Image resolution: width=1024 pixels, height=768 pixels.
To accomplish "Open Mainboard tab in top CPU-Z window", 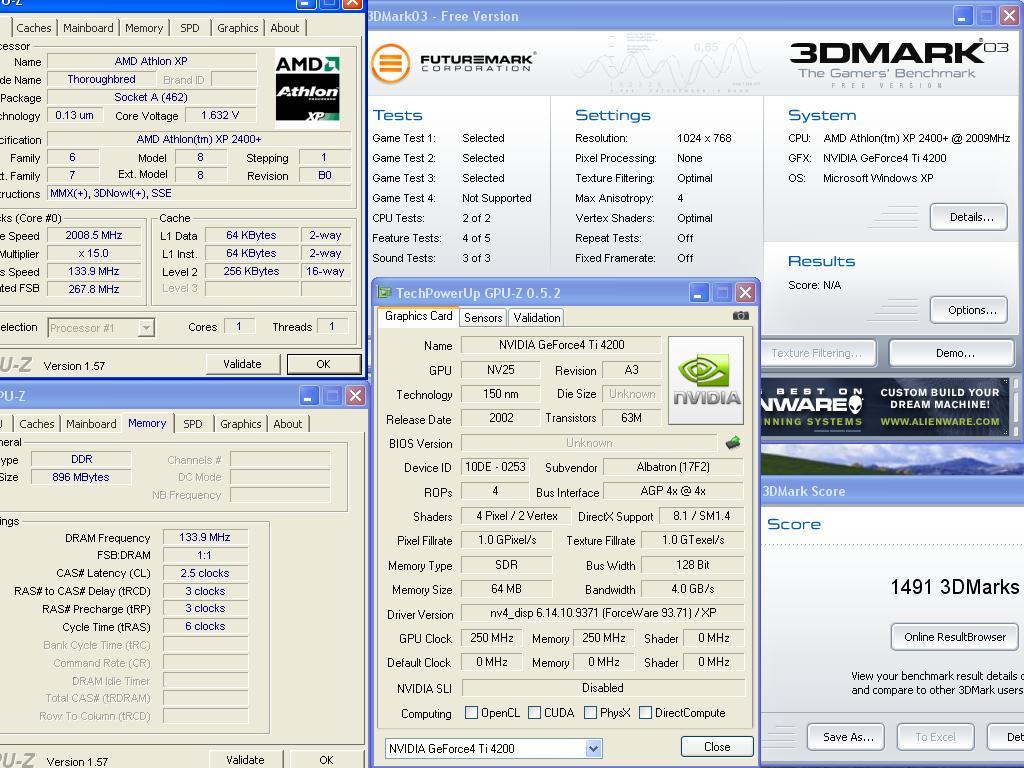I will coord(88,28).
